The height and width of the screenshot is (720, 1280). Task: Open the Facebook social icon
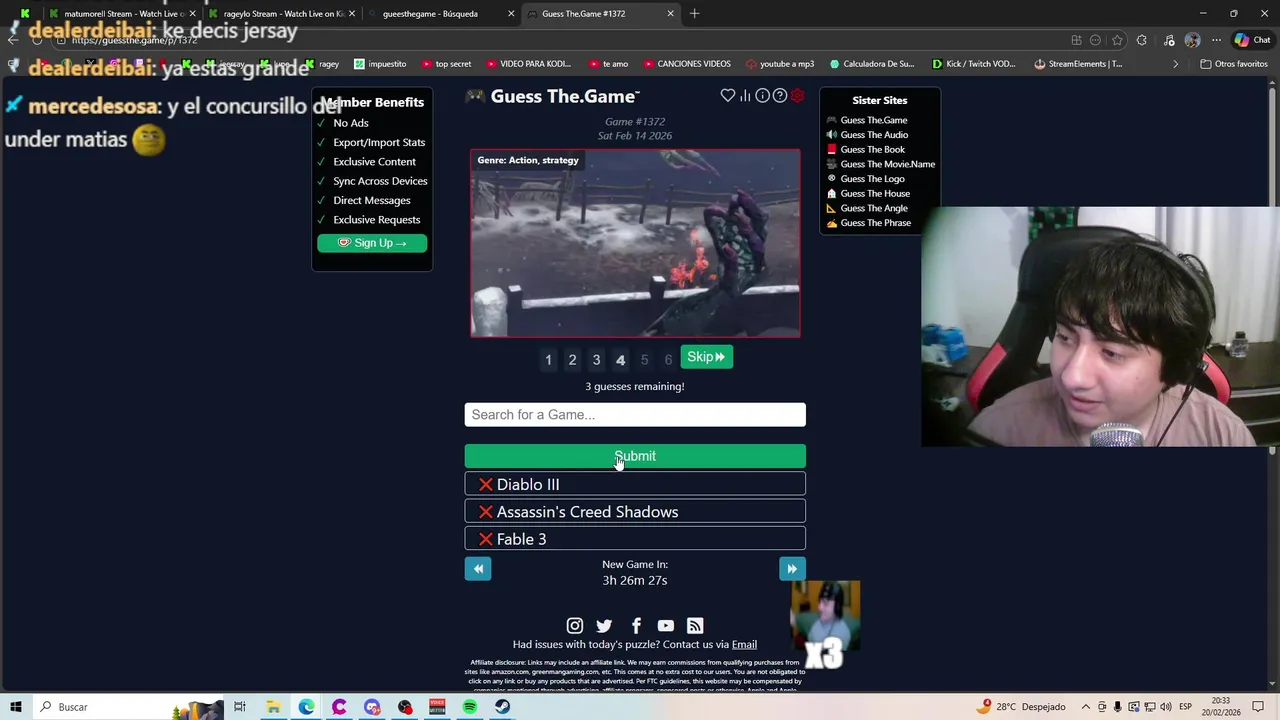(636, 626)
